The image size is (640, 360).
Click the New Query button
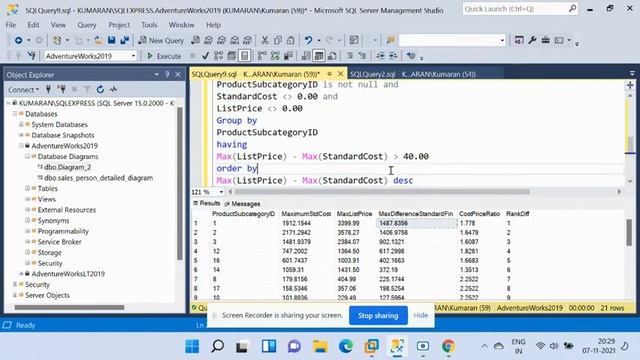161,40
